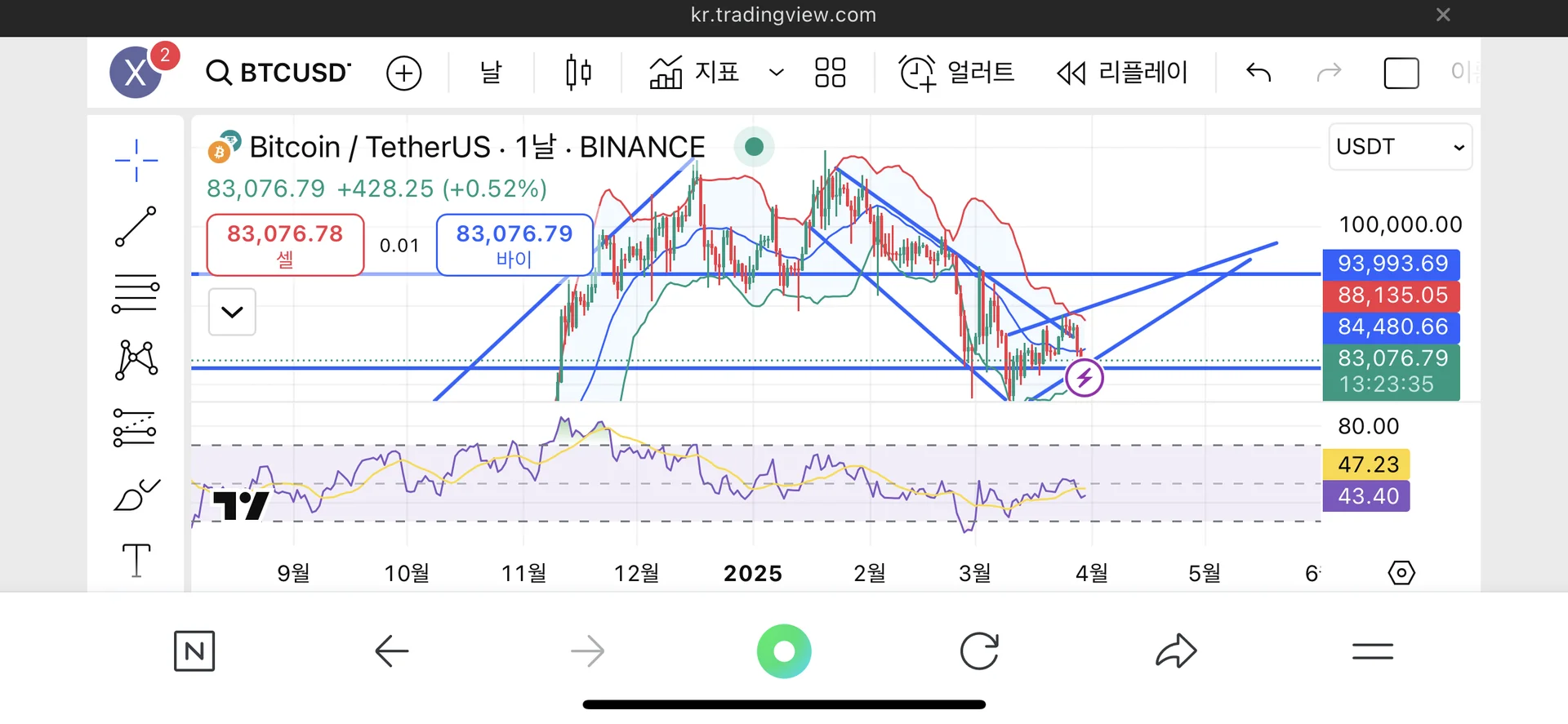Click the Bitcoin / TetherUS symbol title
This screenshot has height=724, width=1568.
pos(477,147)
